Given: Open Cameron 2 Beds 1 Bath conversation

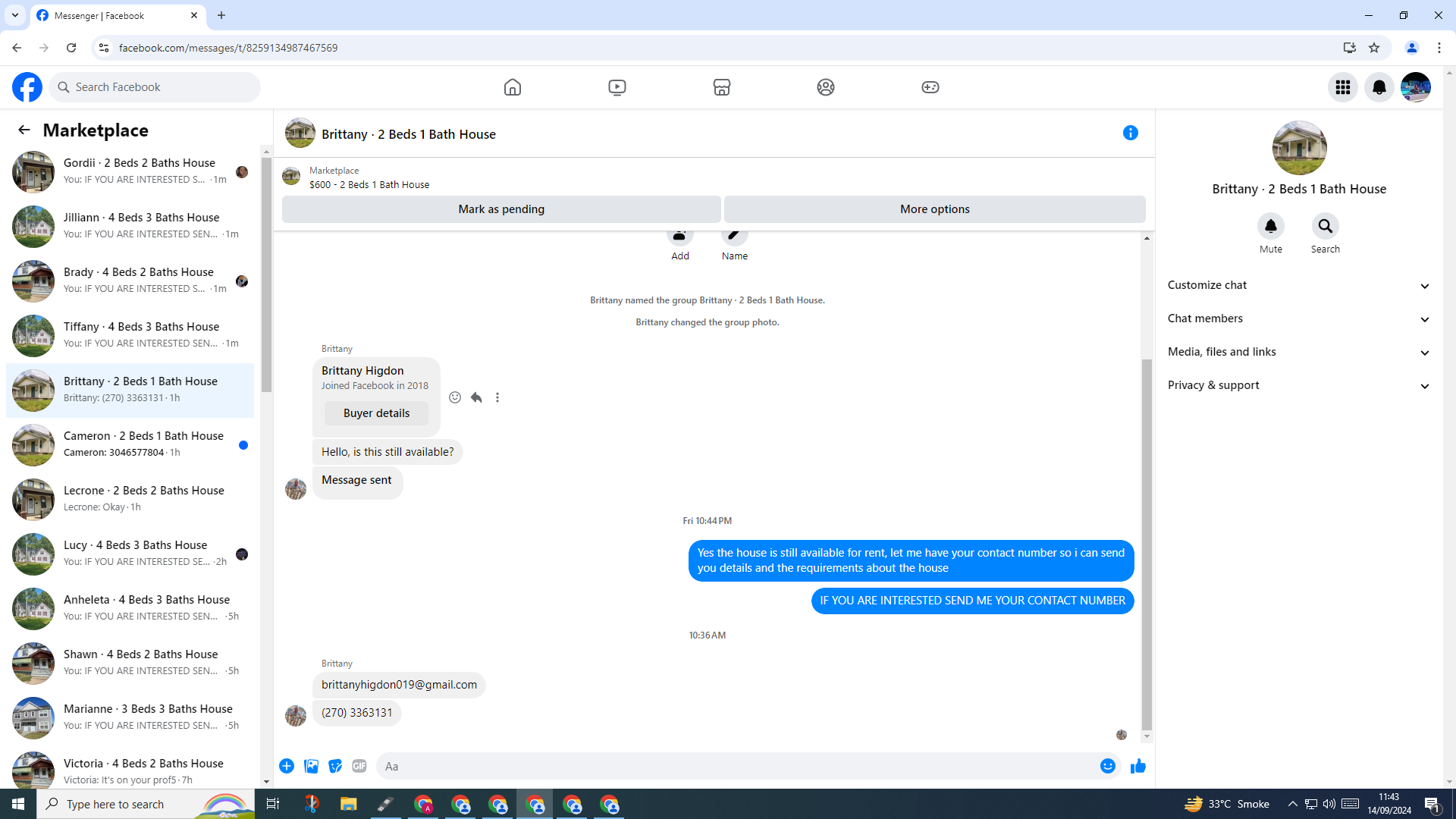Looking at the screenshot, I should pos(130,444).
